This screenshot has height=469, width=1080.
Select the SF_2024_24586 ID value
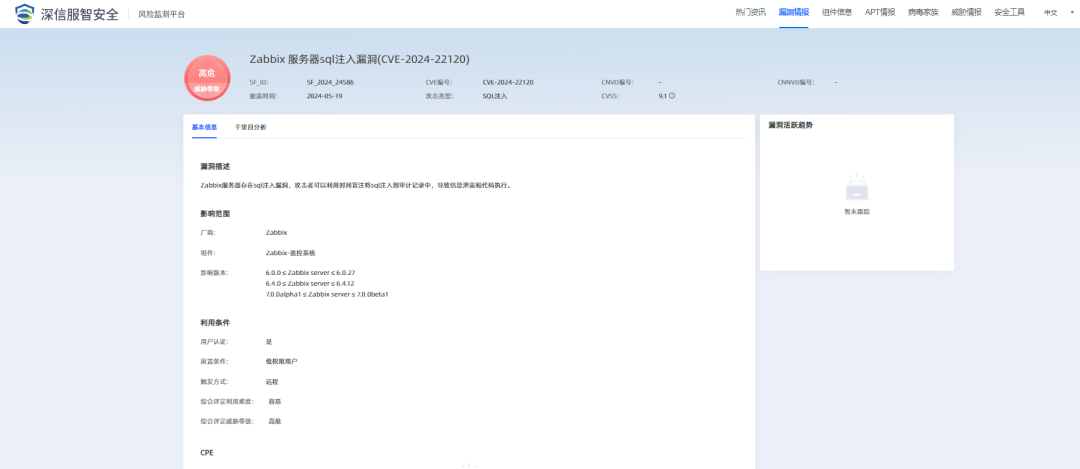[330, 82]
